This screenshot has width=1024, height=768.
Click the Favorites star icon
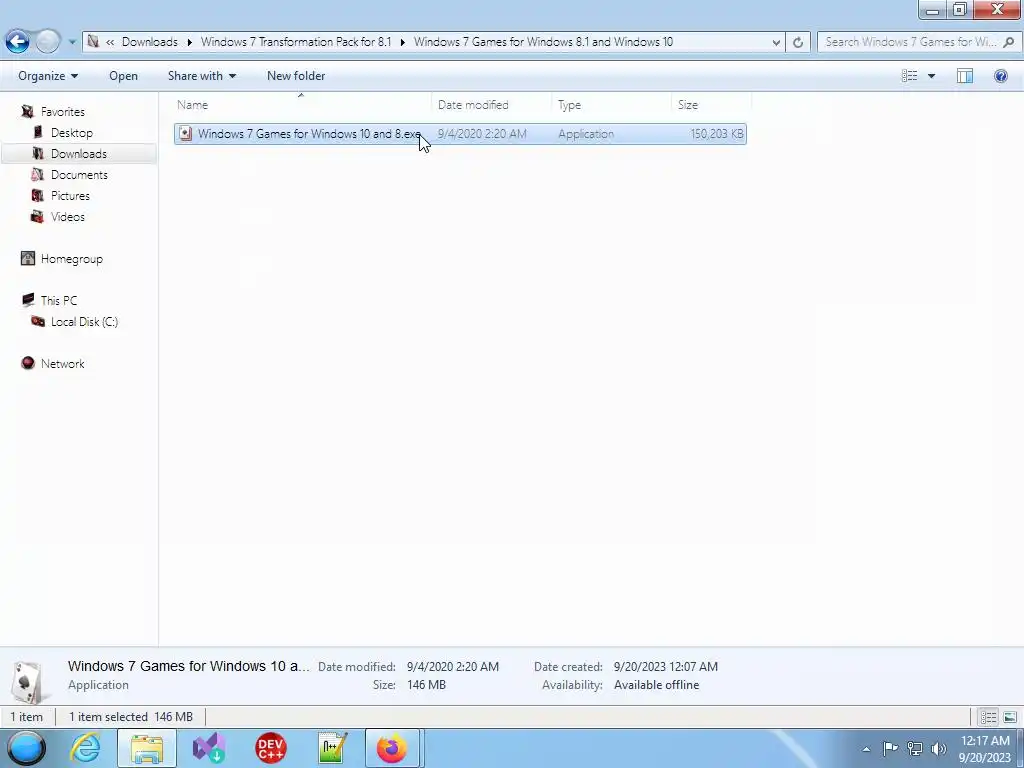(27, 112)
